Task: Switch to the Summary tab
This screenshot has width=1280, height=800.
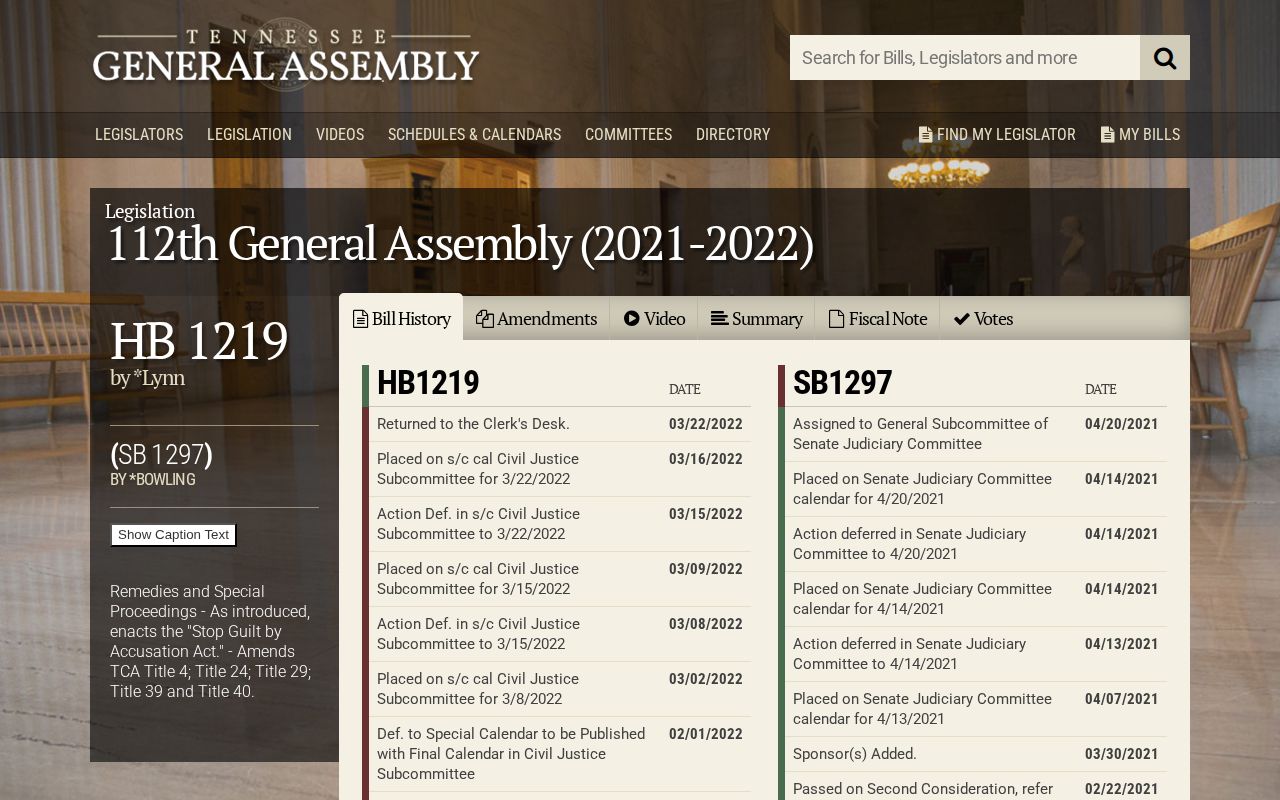Action: 756,319
